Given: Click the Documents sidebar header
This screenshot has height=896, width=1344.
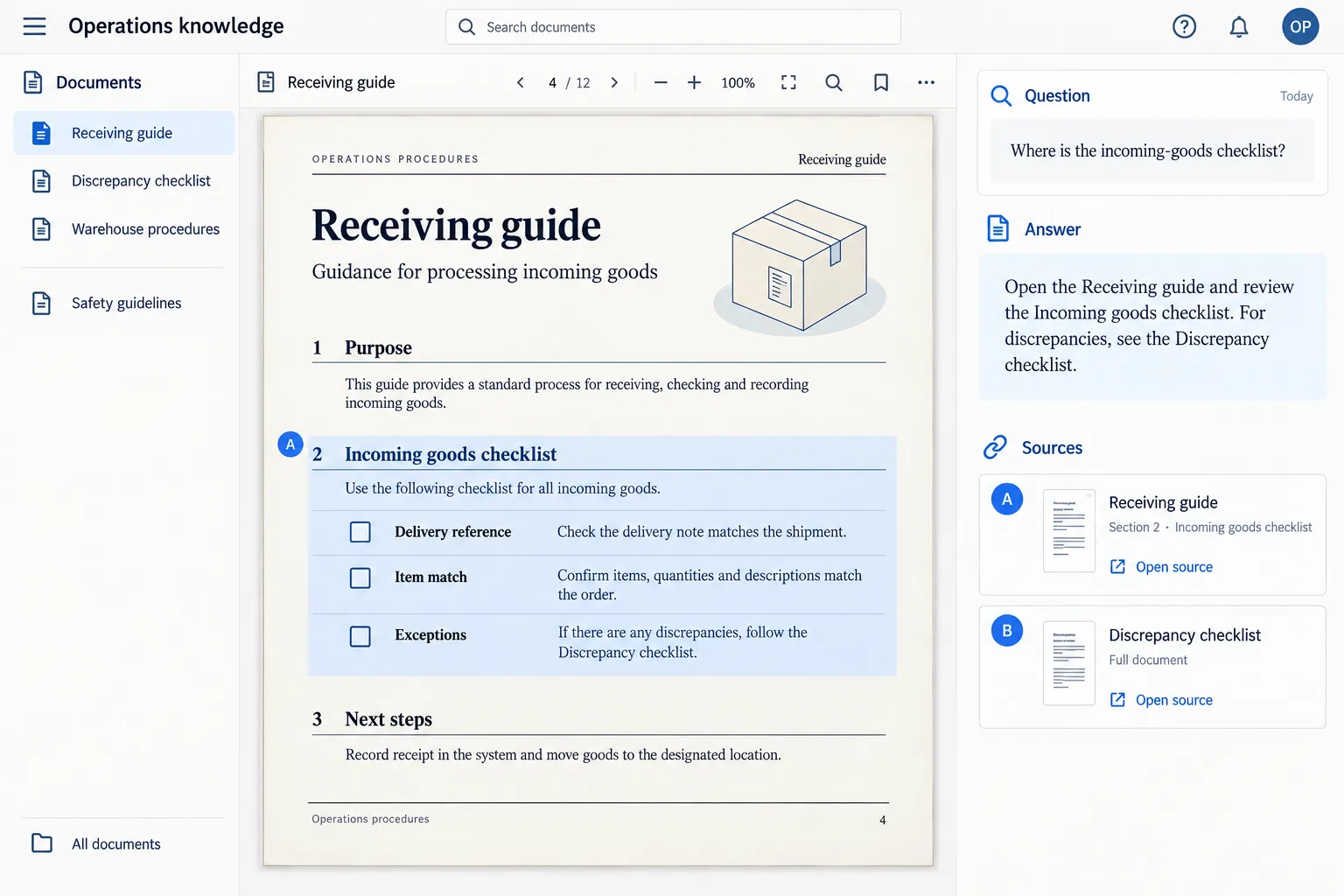Looking at the screenshot, I should [98, 82].
